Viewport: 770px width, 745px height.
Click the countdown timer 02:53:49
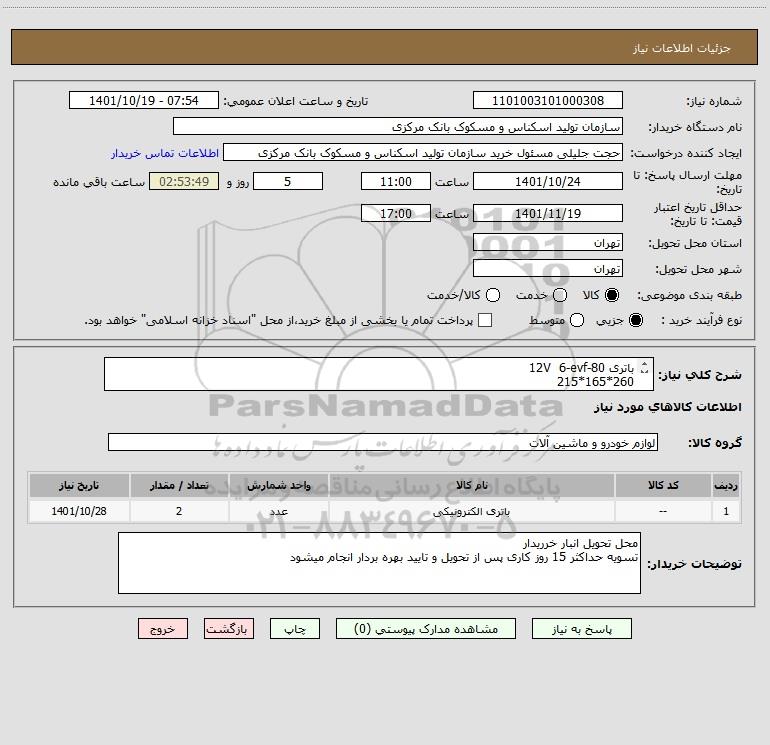point(184,181)
